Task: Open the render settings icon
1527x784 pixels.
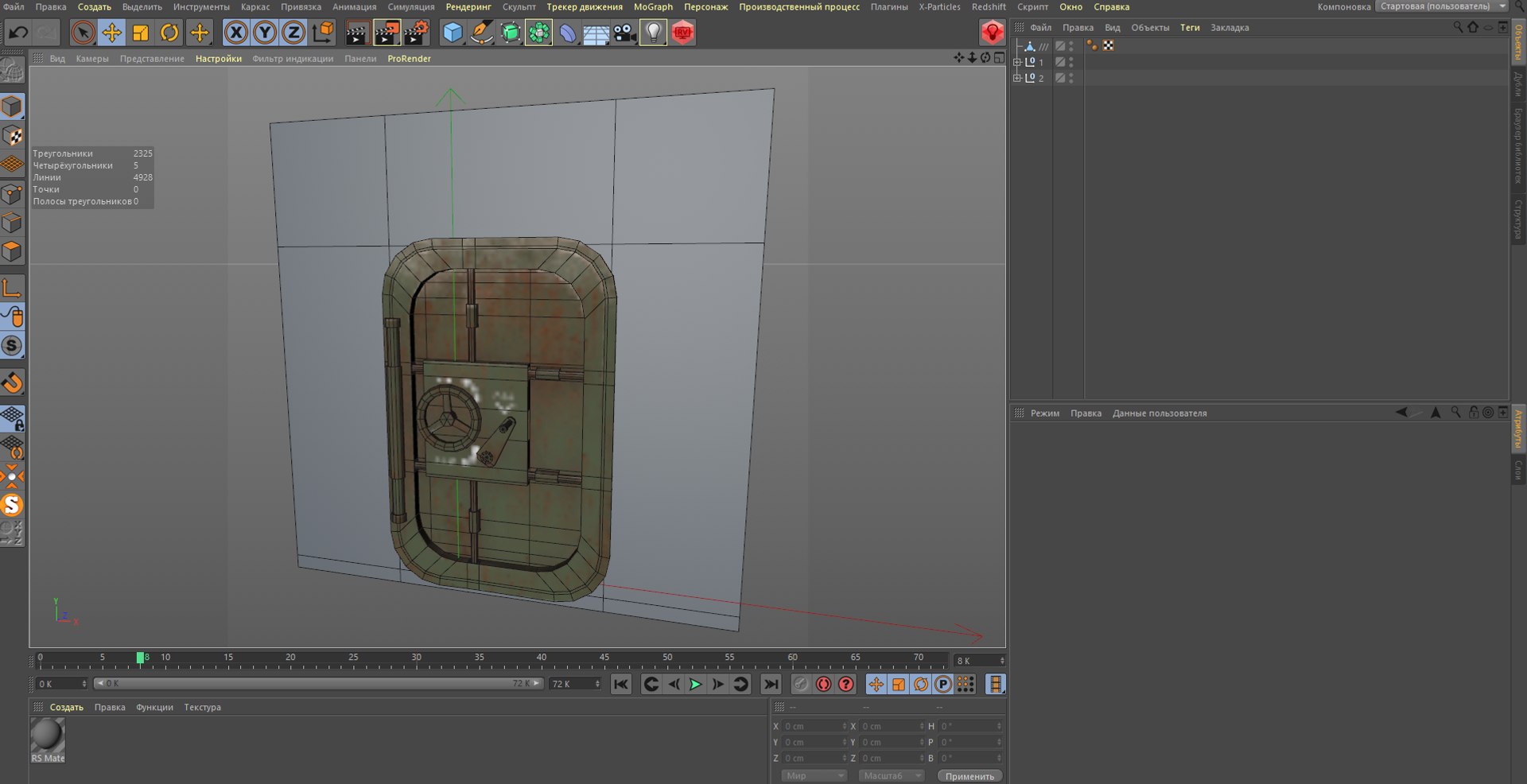Action: 417,33
